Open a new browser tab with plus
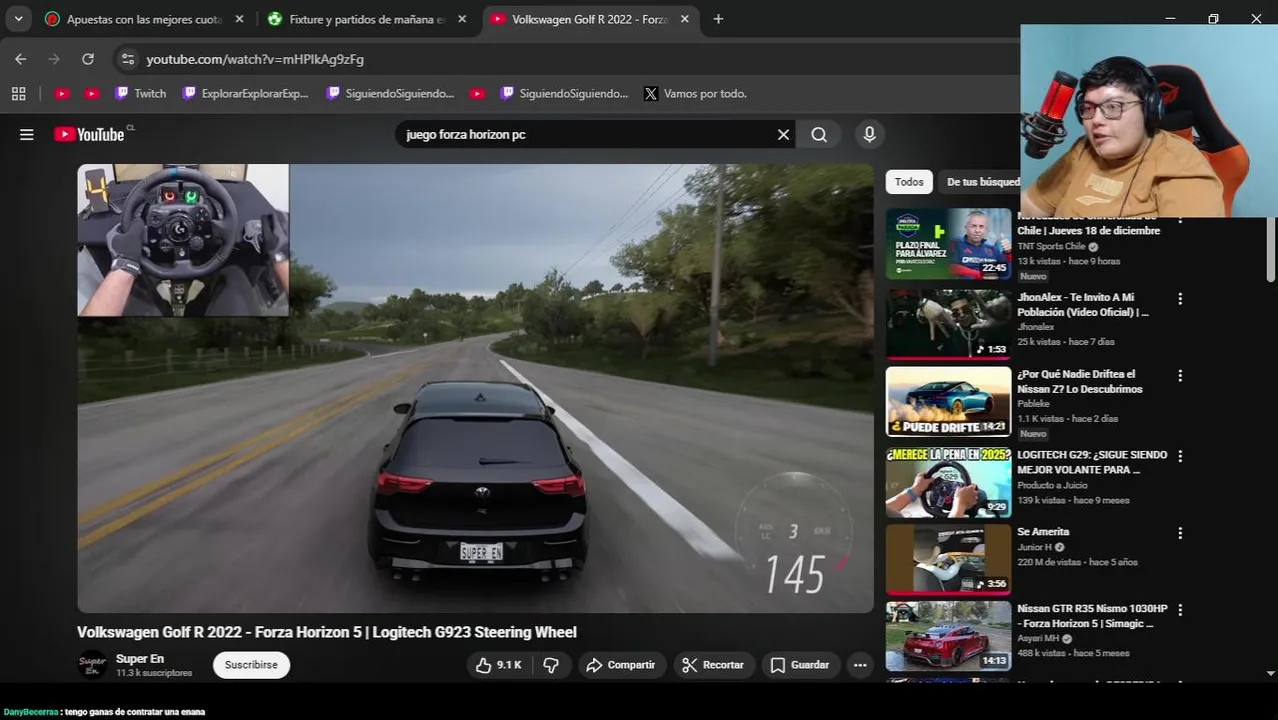Viewport: 1278px width, 720px height. click(x=718, y=19)
